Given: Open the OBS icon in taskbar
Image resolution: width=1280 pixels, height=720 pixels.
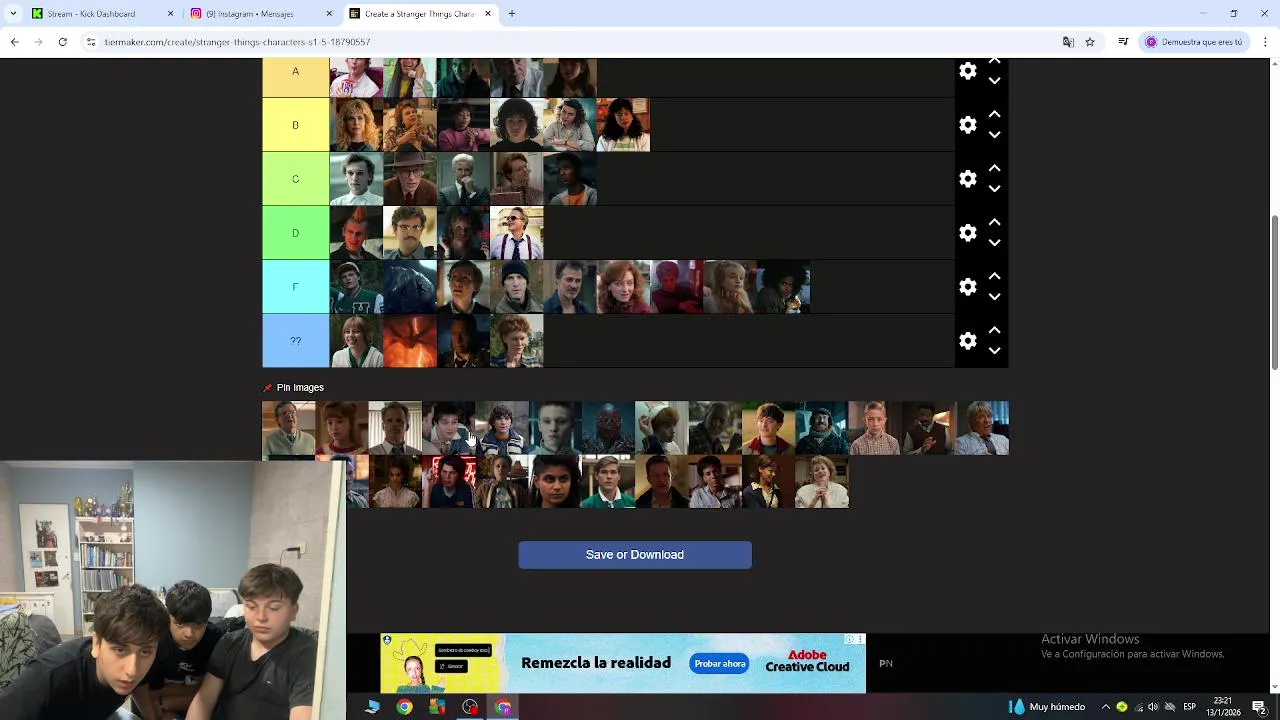Looking at the screenshot, I should point(470,707).
